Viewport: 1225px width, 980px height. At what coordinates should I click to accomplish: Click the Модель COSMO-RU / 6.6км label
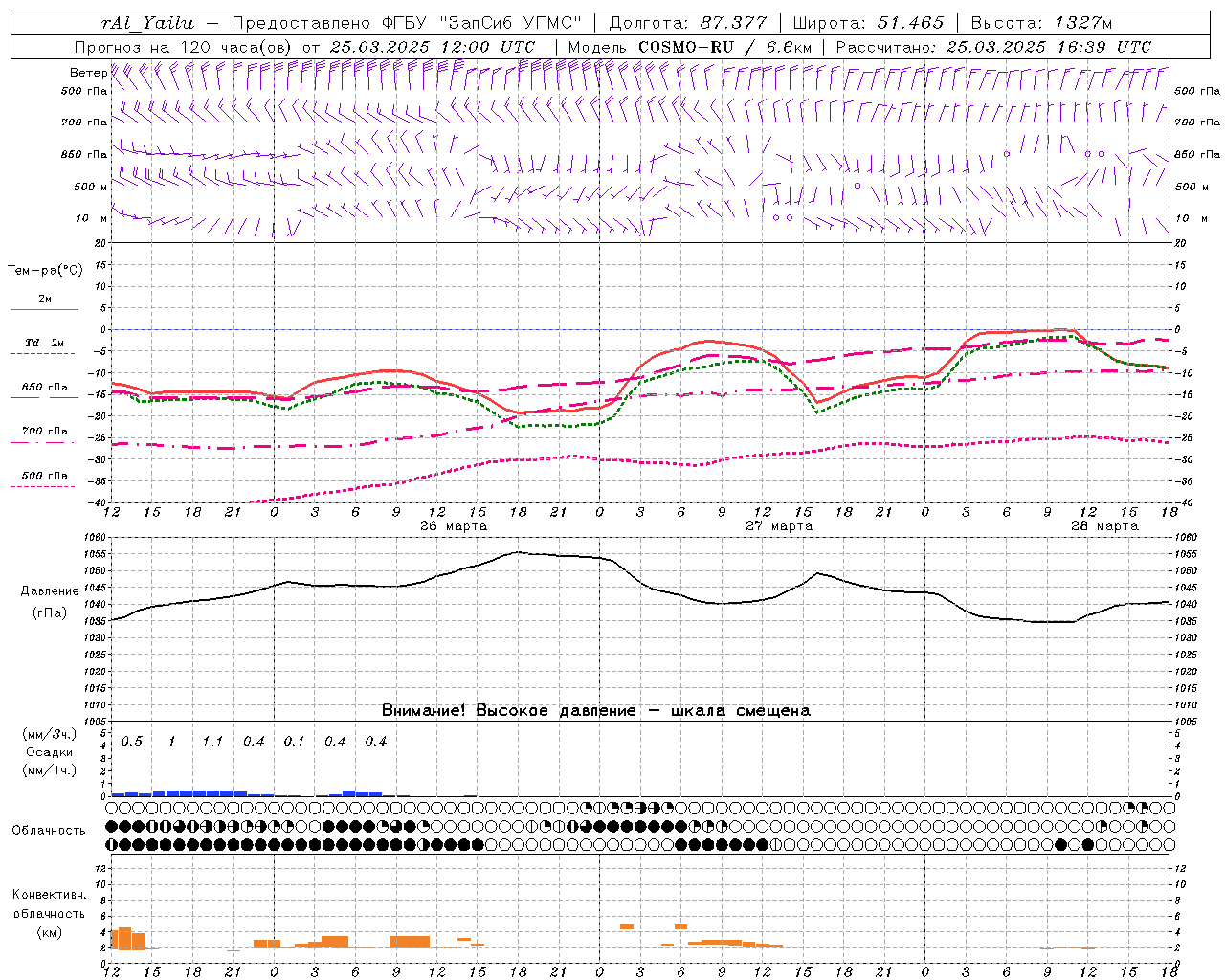point(689,46)
